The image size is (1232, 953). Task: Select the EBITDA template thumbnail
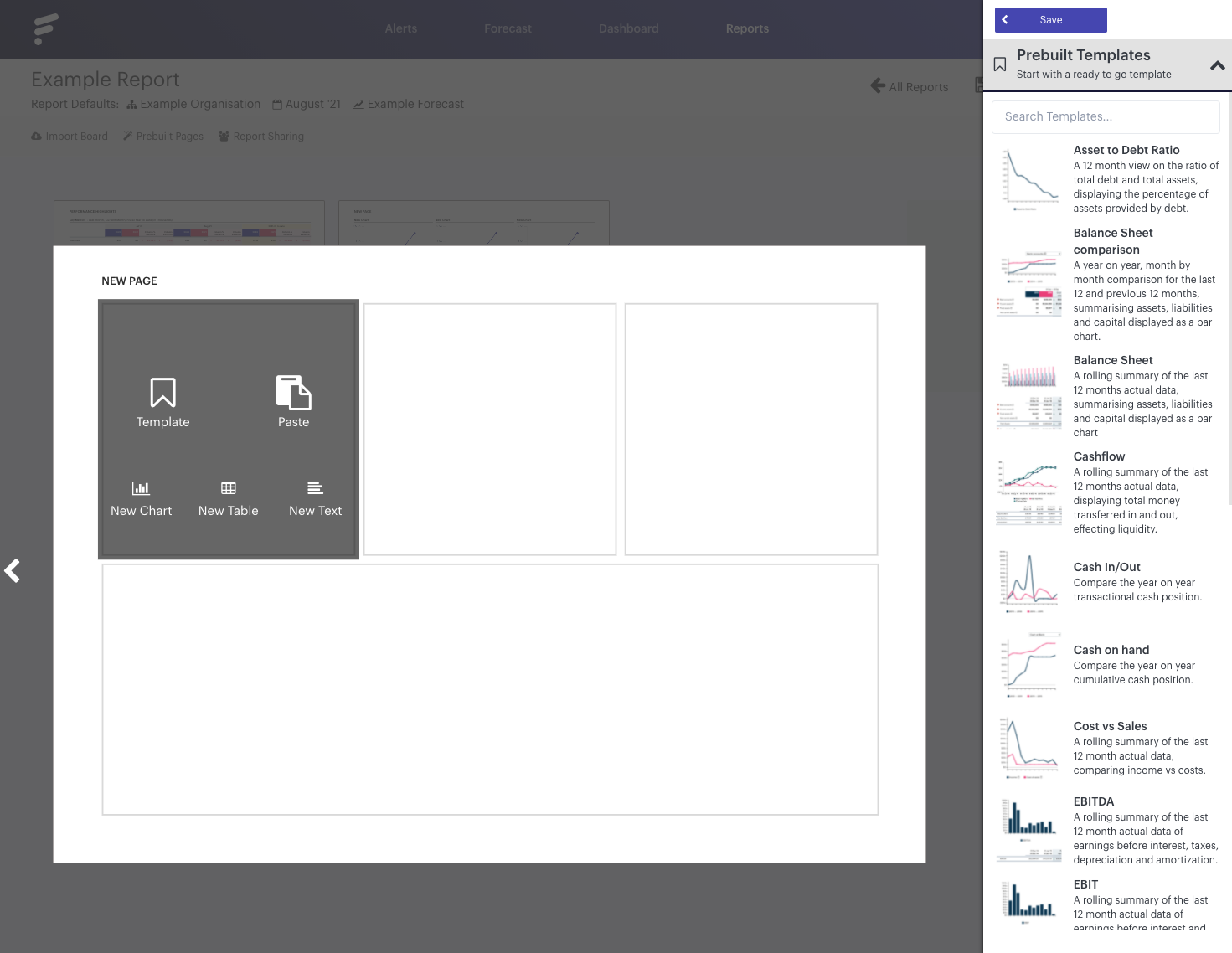coord(1030,831)
